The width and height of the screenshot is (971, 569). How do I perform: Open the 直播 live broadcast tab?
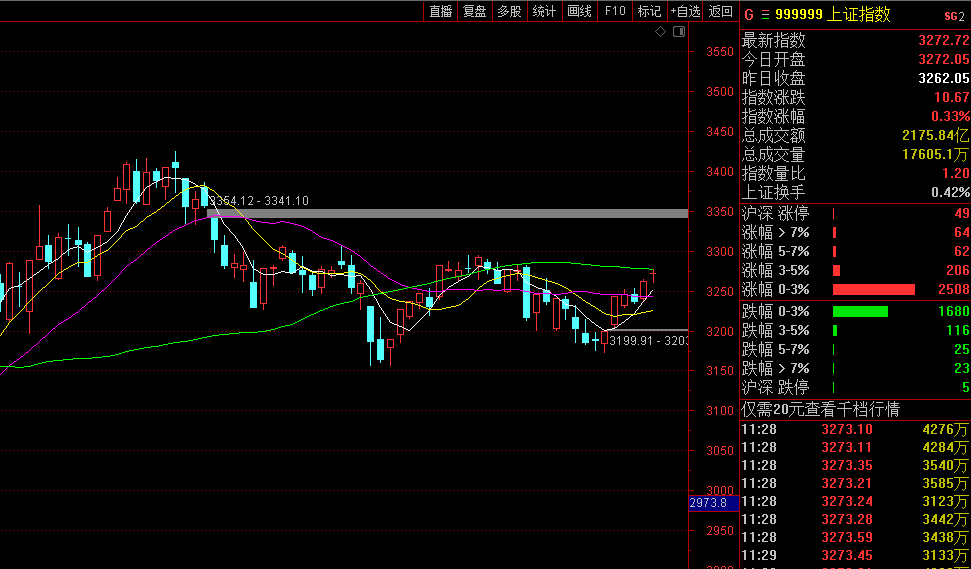click(x=440, y=11)
